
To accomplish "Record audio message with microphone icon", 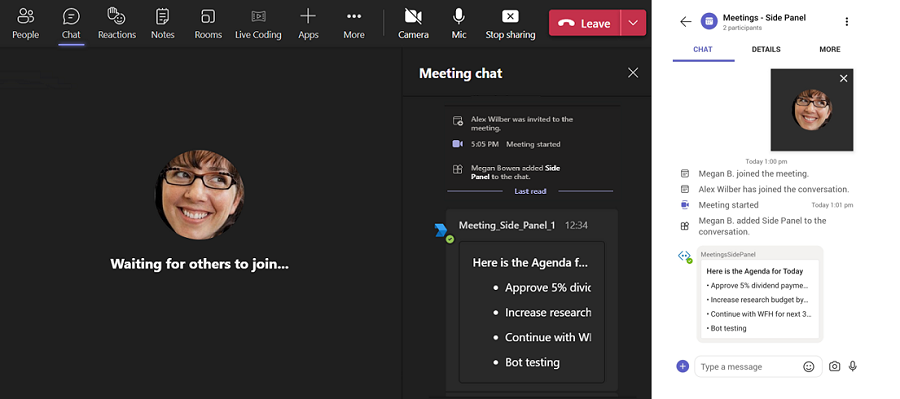I will point(853,366).
